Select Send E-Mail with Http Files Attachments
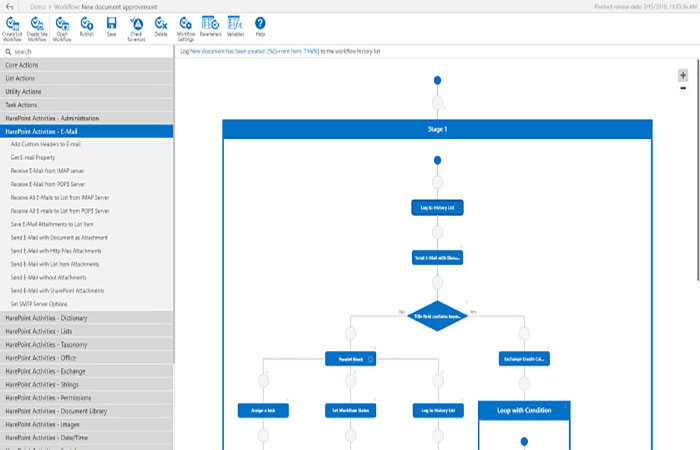The image size is (700, 450). [56, 251]
